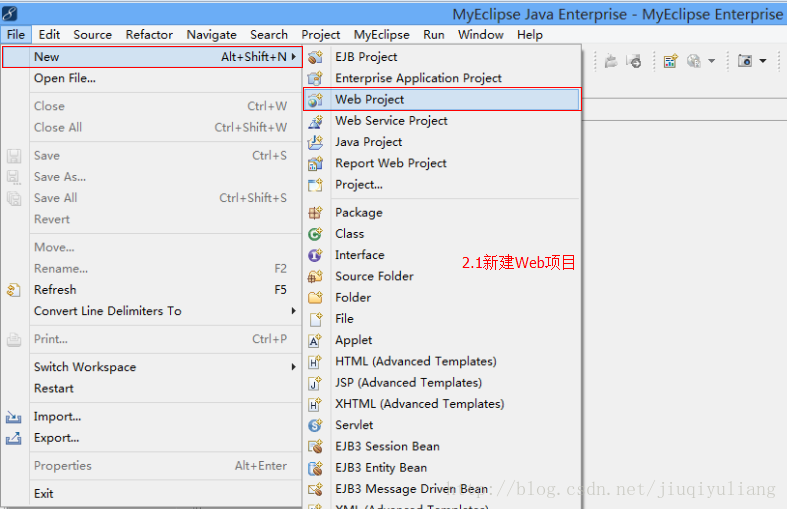Click the Applet icon
Viewport: 787px width, 509px height.
click(315, 340)
